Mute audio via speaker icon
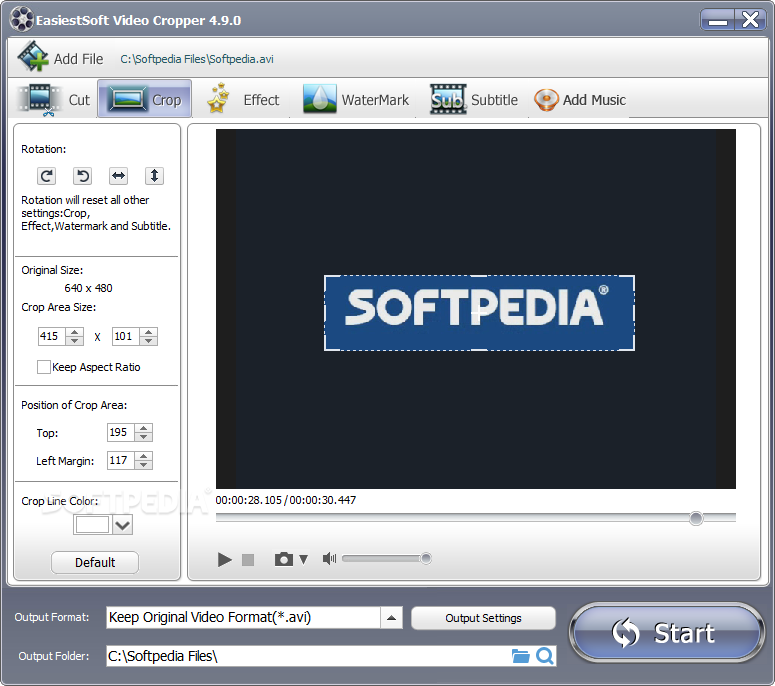Screen dimensions: 775x686 coord(329,558)
